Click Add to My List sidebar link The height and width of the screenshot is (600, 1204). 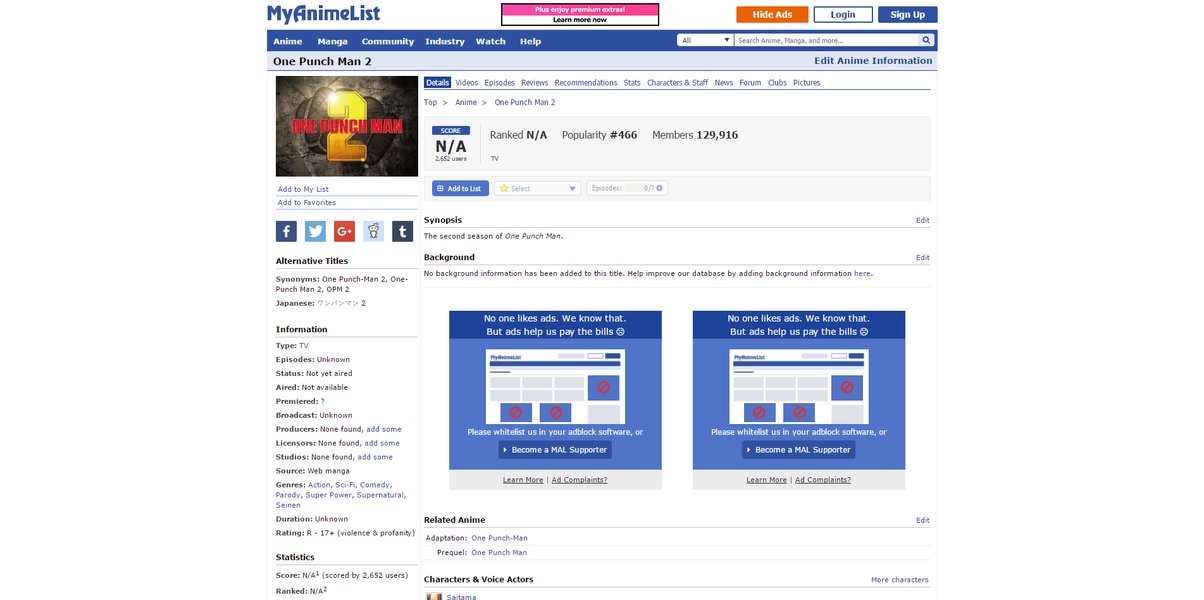pos(303,189)
